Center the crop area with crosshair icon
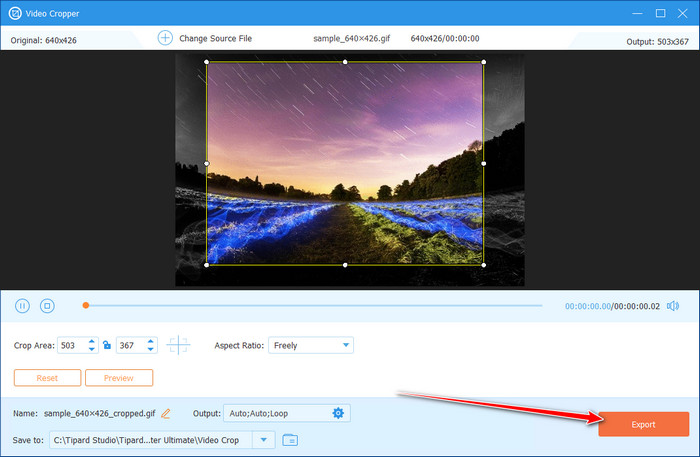 (178, 345)
